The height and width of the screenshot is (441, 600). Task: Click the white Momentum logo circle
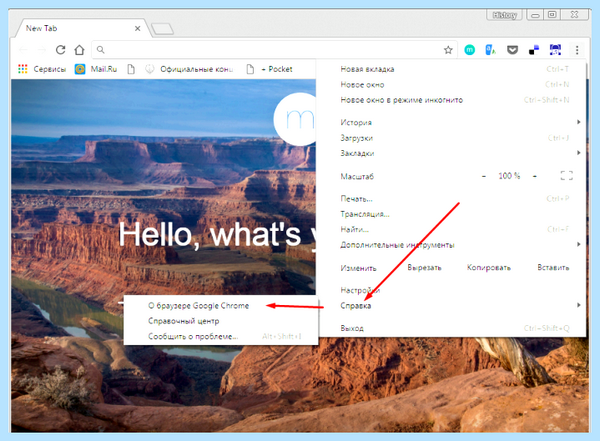pos(295,119)
